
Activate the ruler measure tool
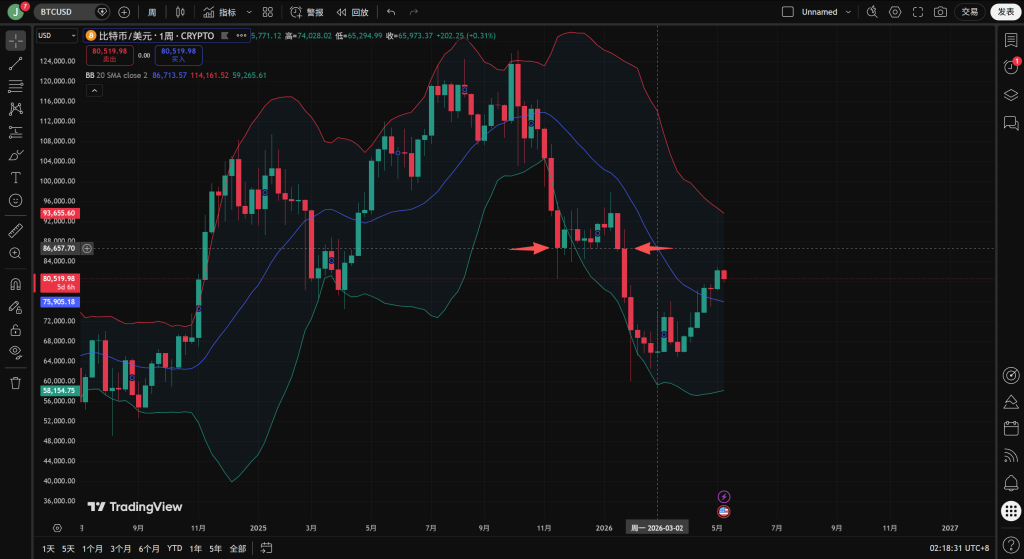16,230
